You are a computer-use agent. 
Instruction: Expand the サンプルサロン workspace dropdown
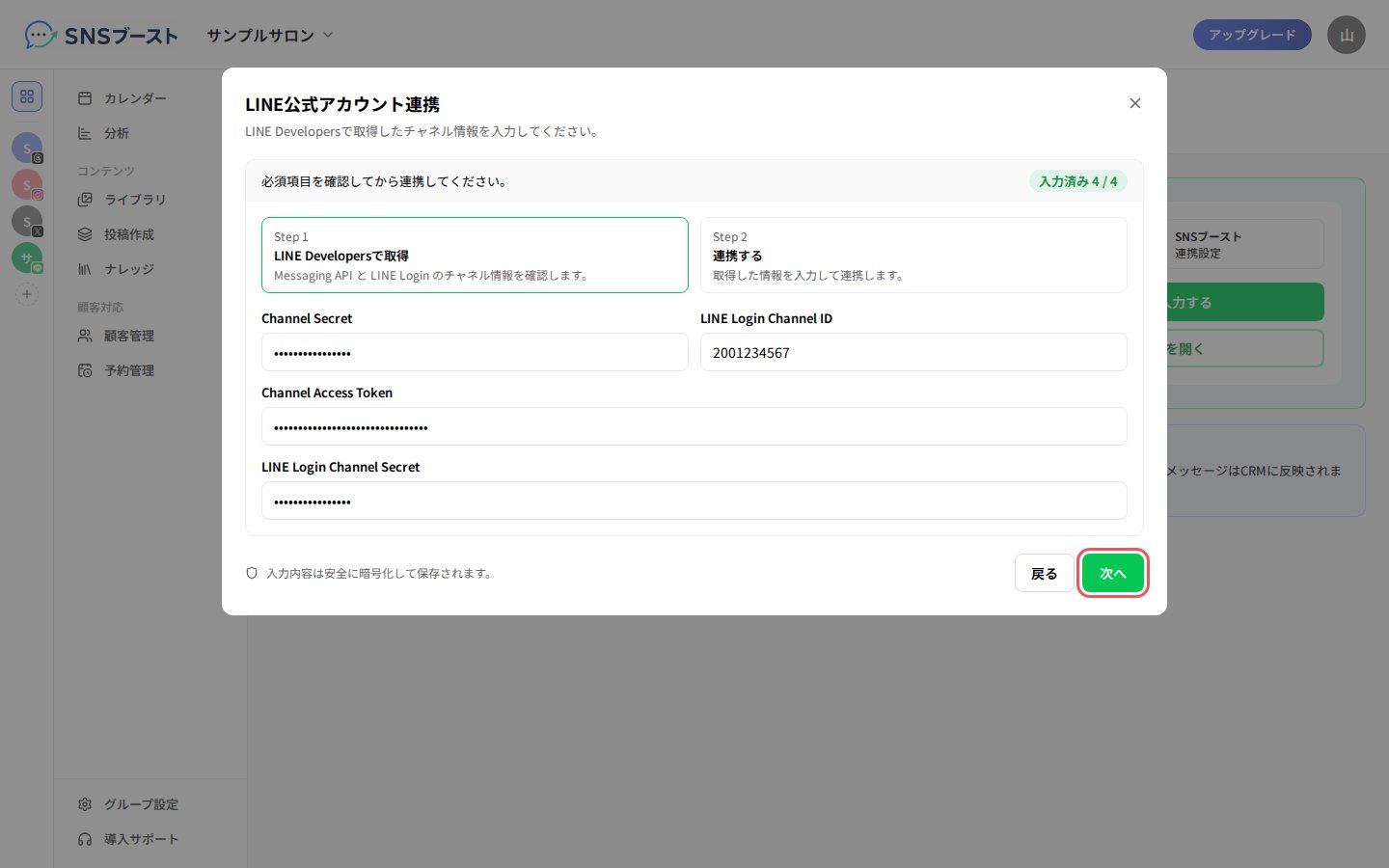click(270, 36)
